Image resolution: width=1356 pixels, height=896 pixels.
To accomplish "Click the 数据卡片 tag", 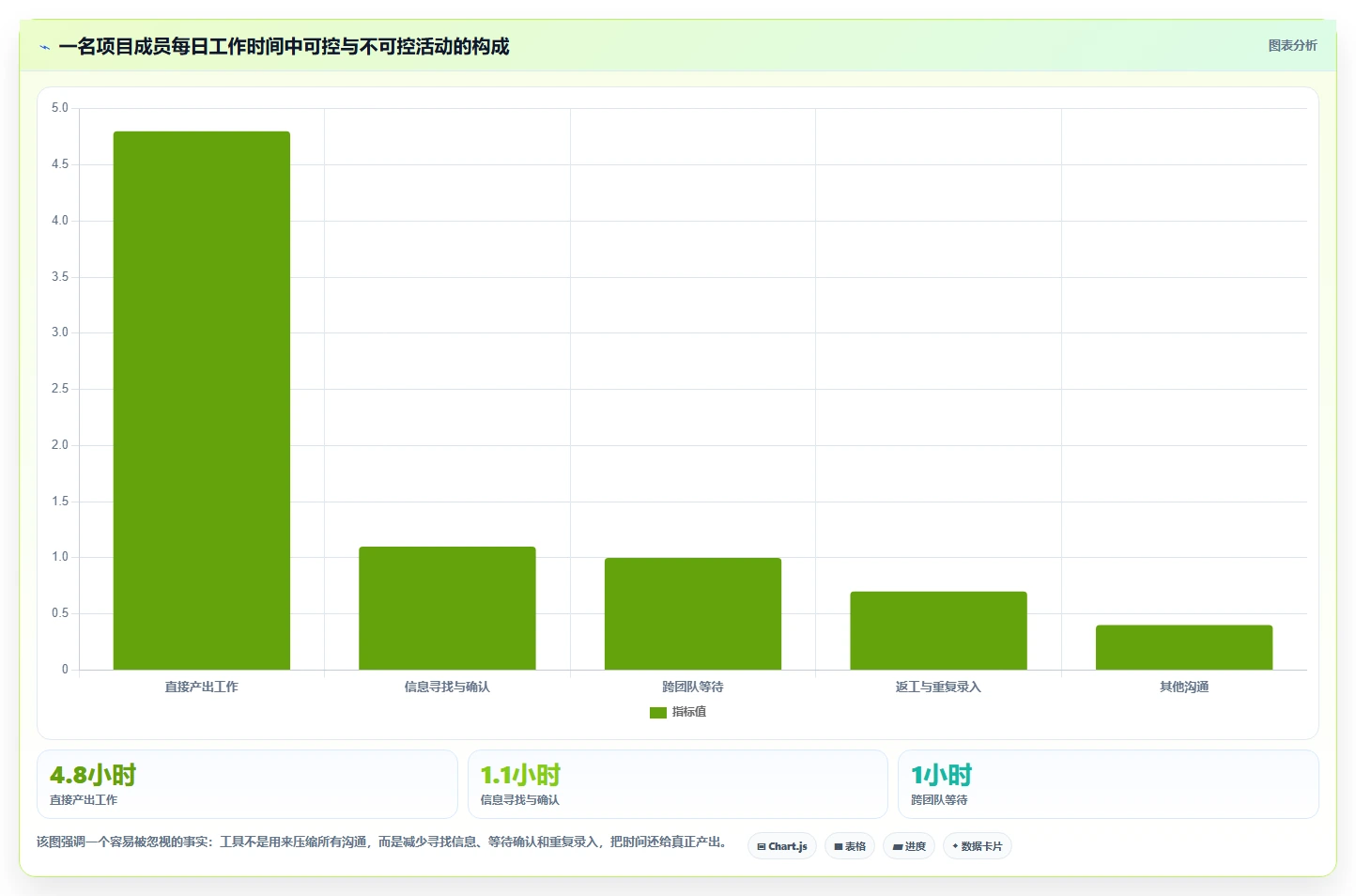I will pyautogui.click(x=978, y=846).
